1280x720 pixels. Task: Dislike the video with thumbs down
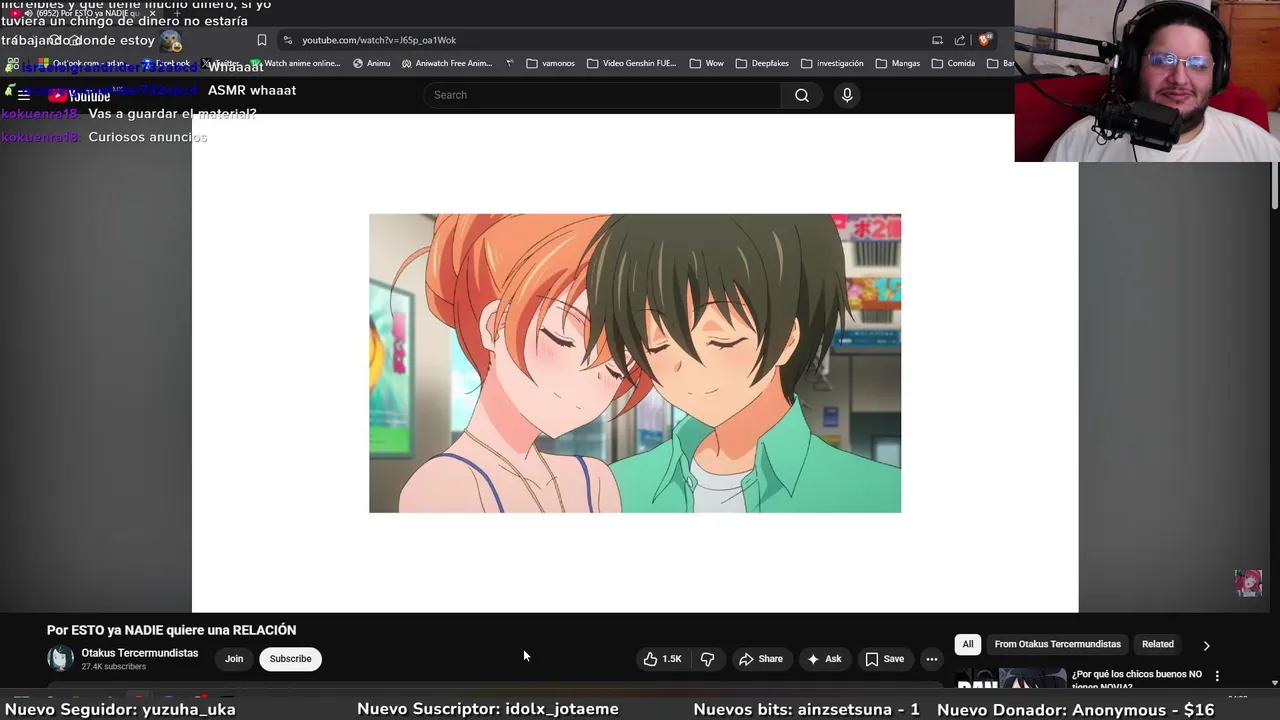point(707,659)
